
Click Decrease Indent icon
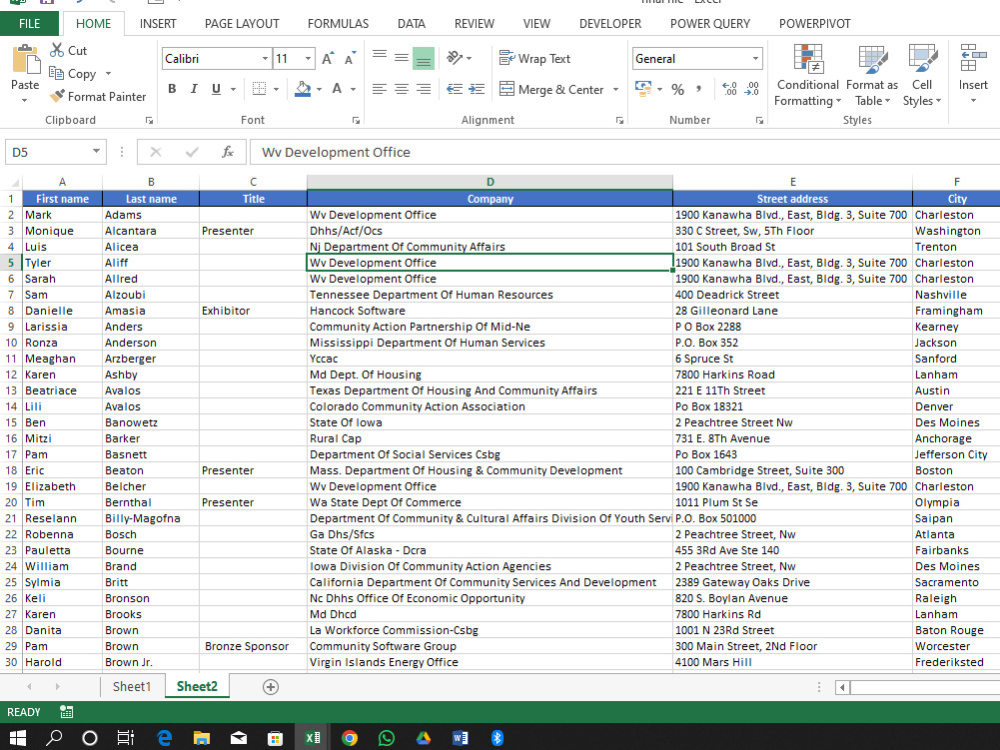[454, 89]
